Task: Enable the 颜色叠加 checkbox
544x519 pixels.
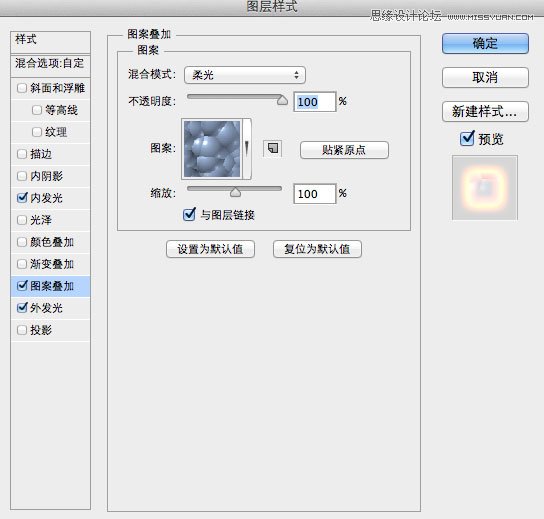Action: coord(22,242)
